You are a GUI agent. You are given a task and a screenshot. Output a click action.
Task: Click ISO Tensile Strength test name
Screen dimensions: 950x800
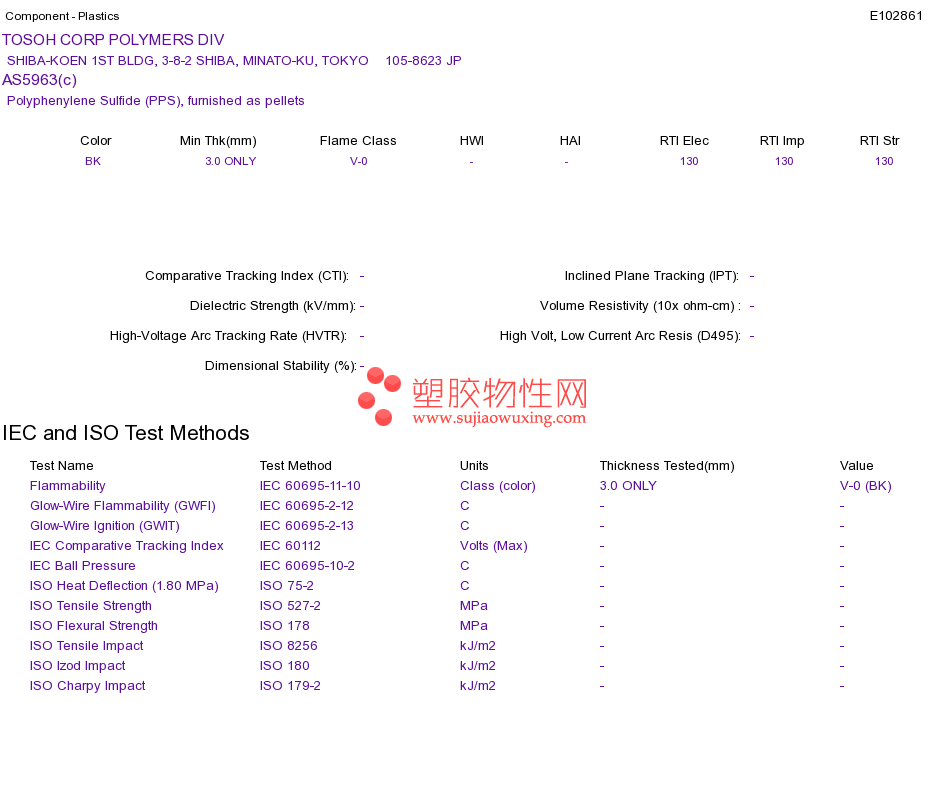coord(91,606)
